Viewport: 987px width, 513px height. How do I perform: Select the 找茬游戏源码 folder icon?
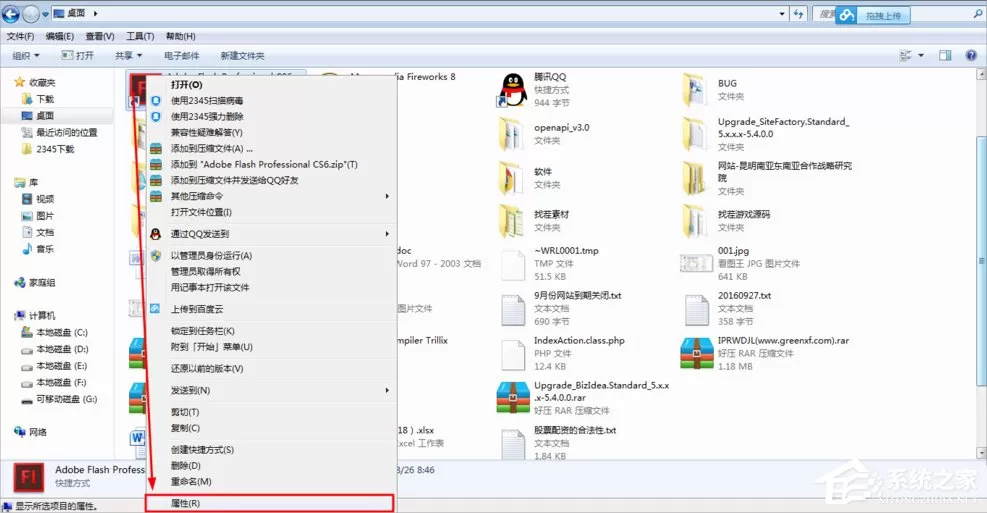694,220
